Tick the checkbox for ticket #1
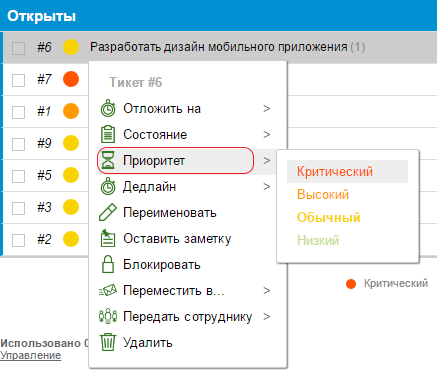The height and width of the screenshot is (380, 437). point(18,112)
